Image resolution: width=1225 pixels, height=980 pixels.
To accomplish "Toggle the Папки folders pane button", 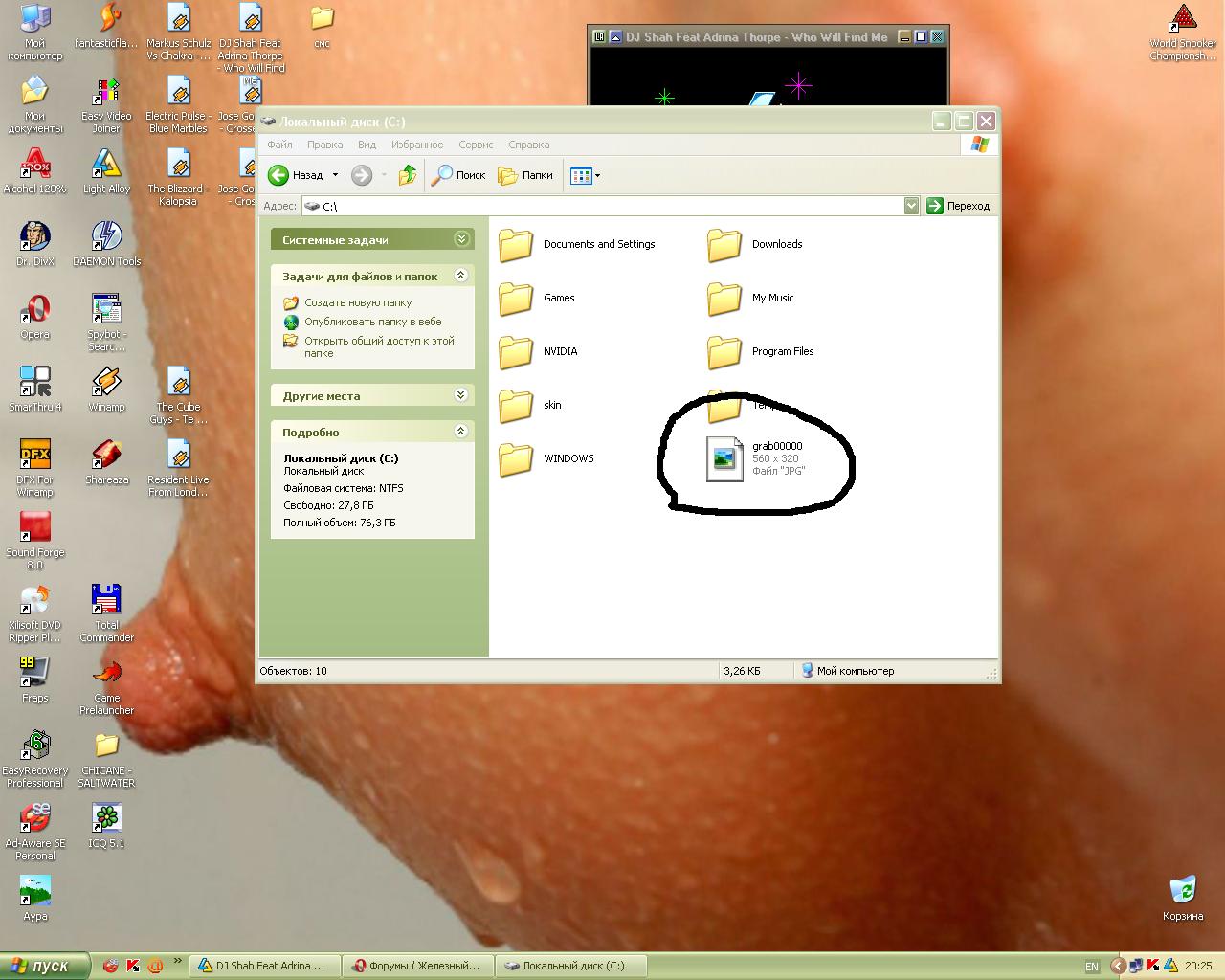I will tap(525, 175).
